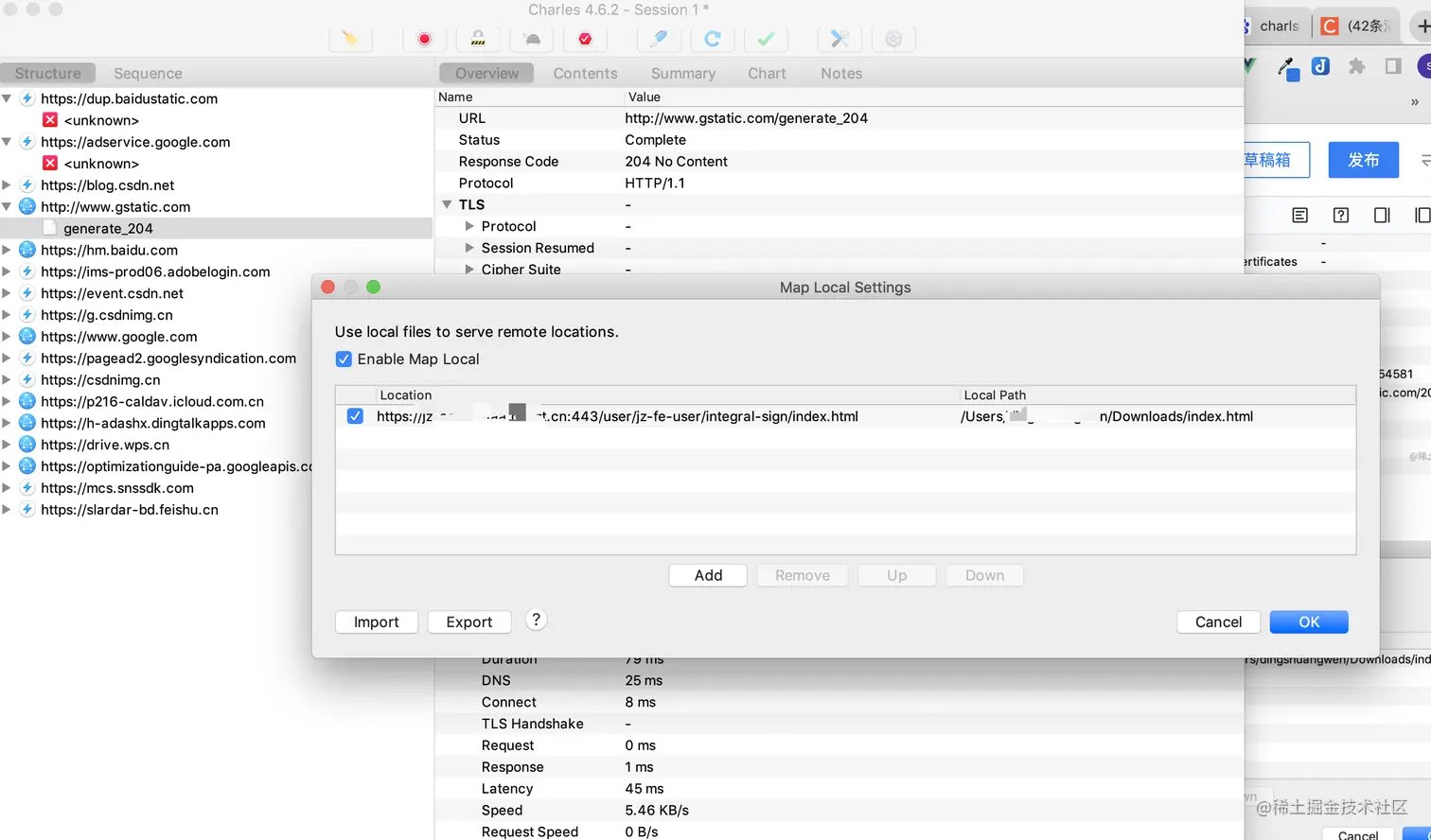Toggle SSL proxying with the padlock icon
The image size is (1431, 840).
(x=478, y=39)
